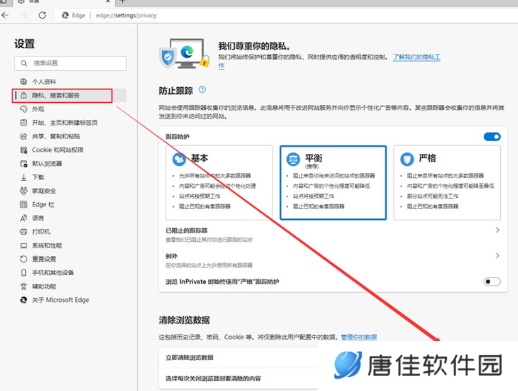Click the 设置 sidebar heading
The height and width of the screenshot is (391, 518).
tap(24, 44)
